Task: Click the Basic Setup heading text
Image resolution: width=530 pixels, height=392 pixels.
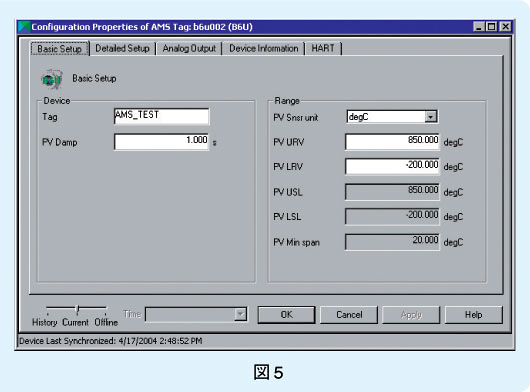Action: 94,78
